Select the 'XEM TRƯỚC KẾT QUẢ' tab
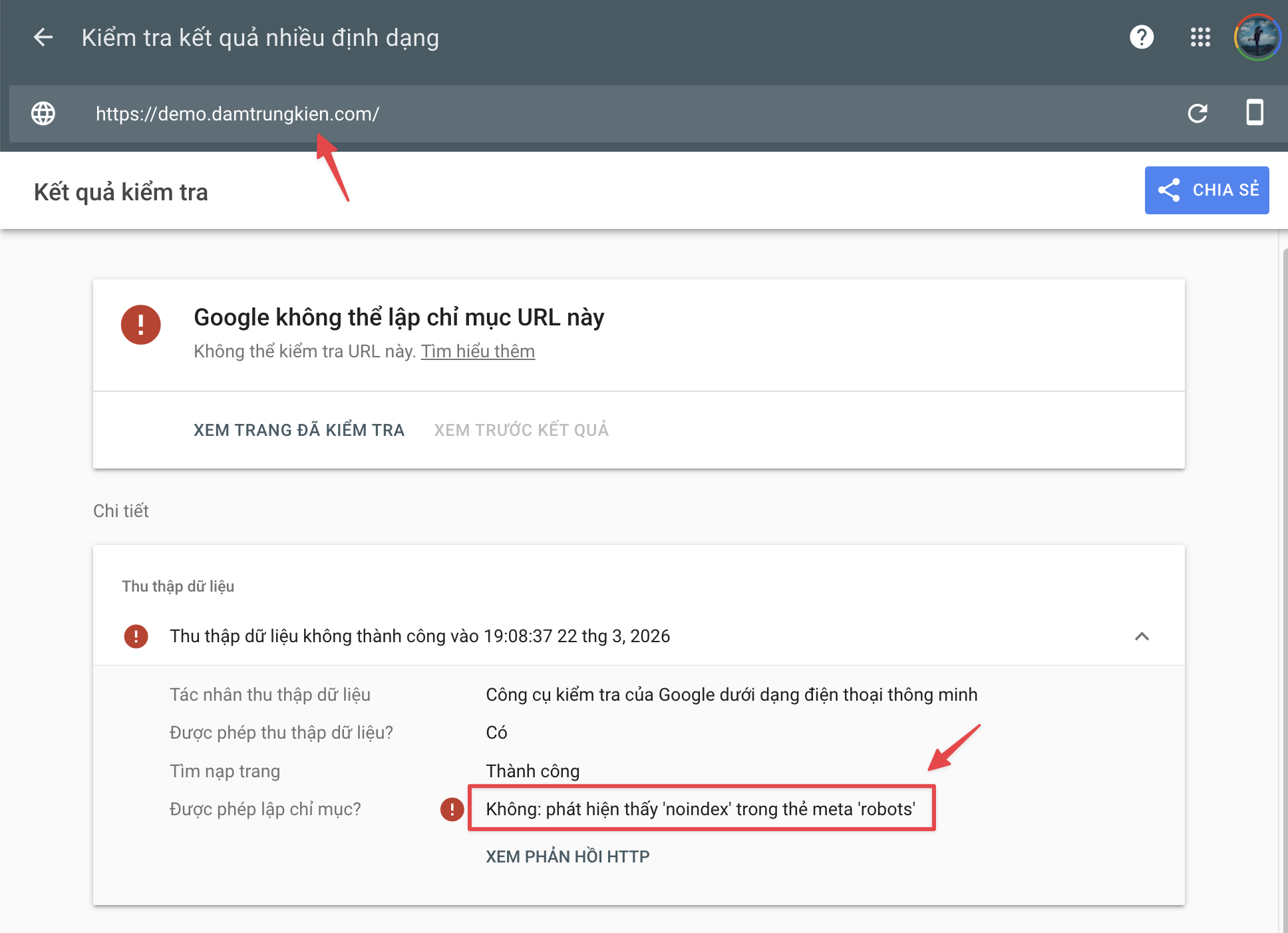Viewport: 1288px width, 933px height. (521, 430)
